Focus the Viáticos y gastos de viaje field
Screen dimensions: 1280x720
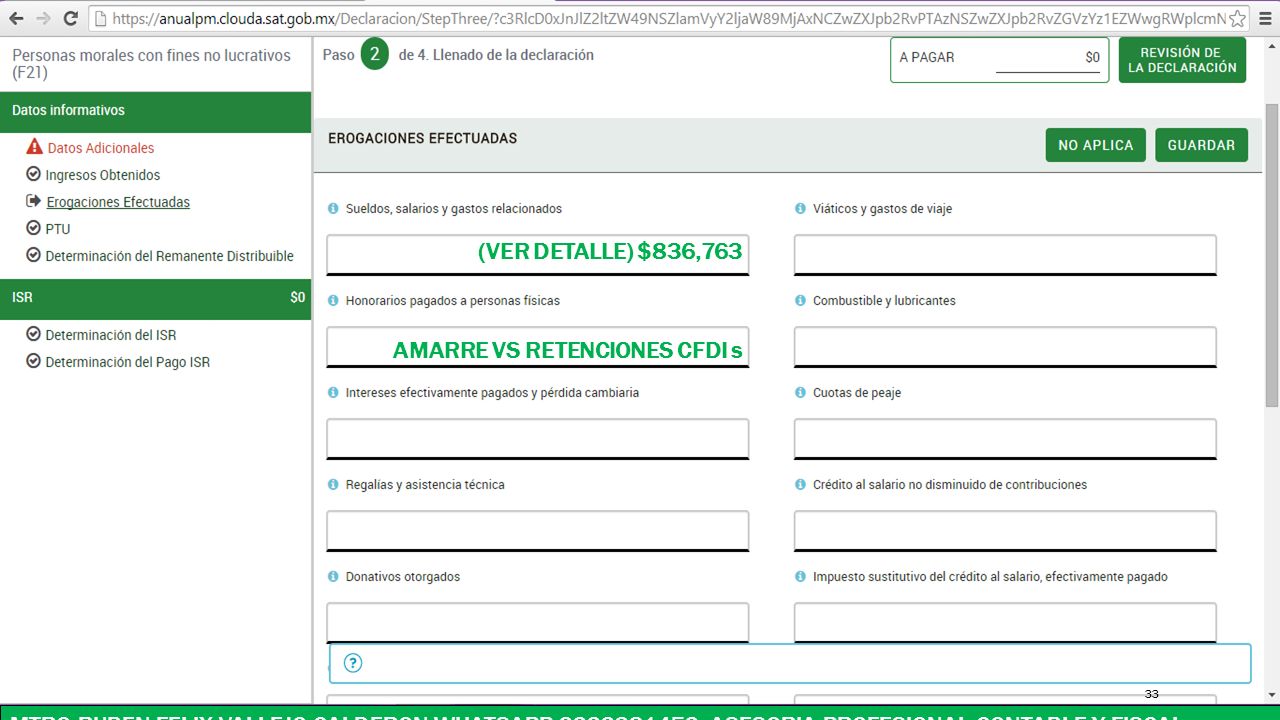(x=1005, y=254)
